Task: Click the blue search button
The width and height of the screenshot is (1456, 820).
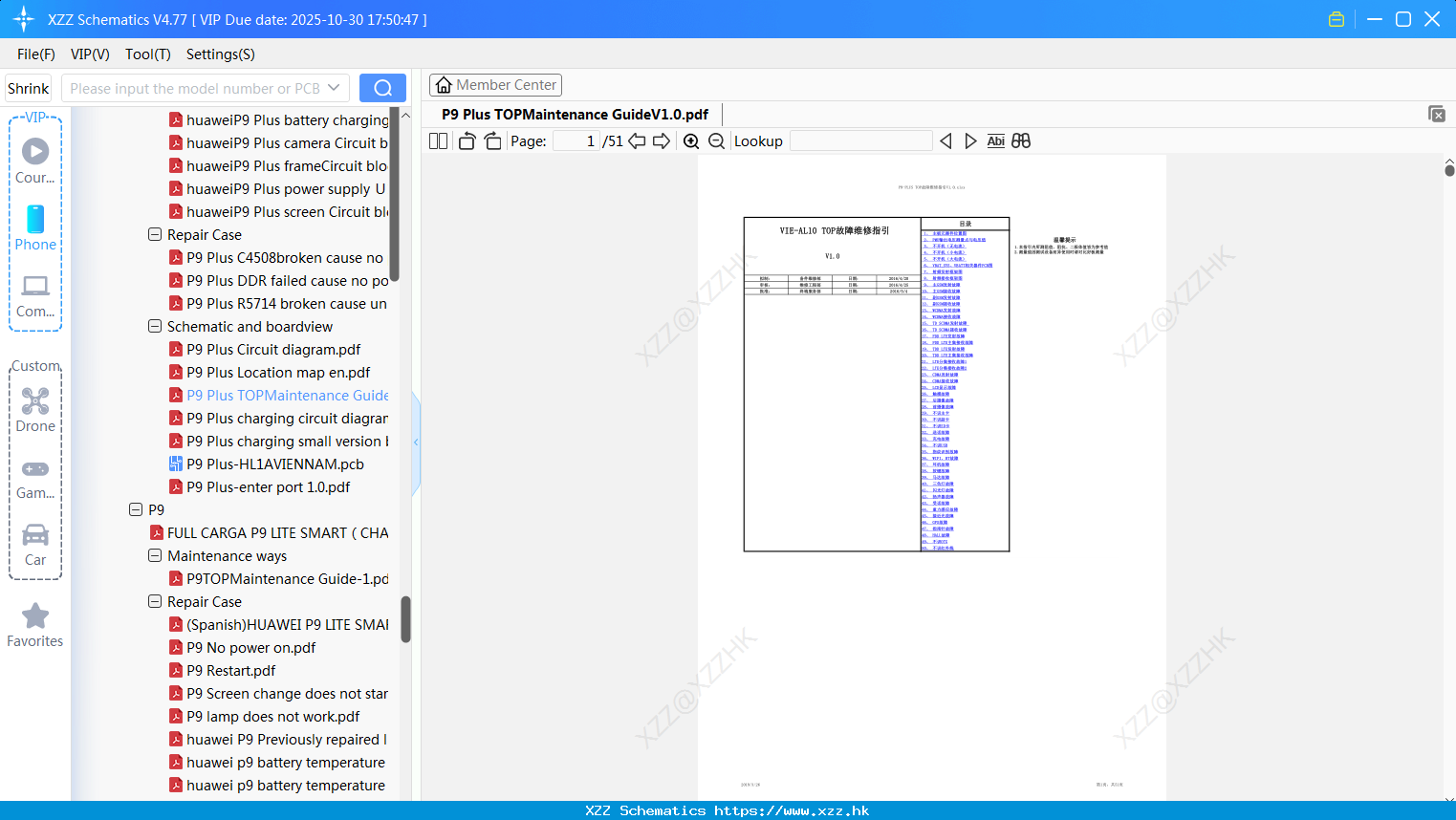Action: 382,88
